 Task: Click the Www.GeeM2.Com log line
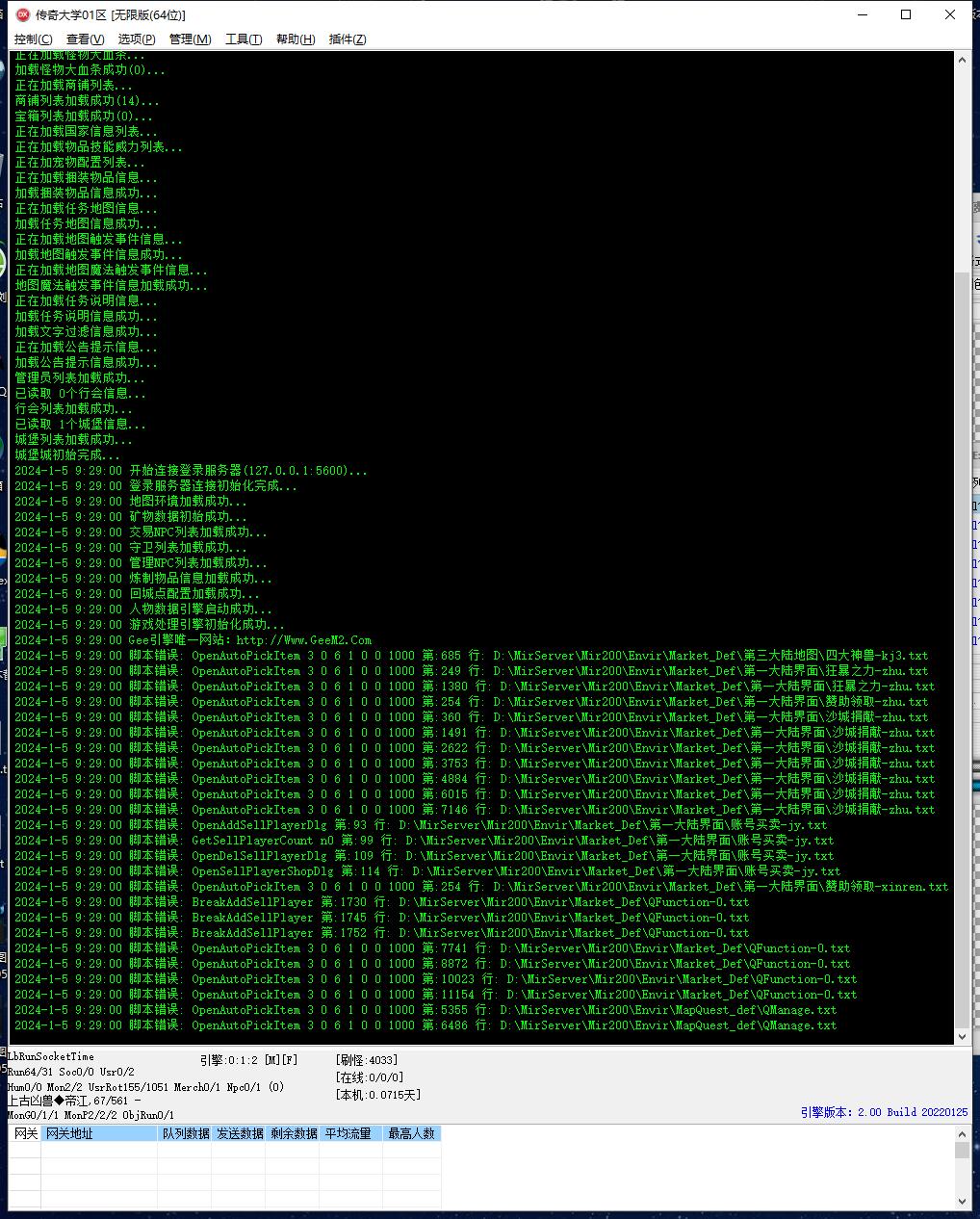click(x=193, y=639)
